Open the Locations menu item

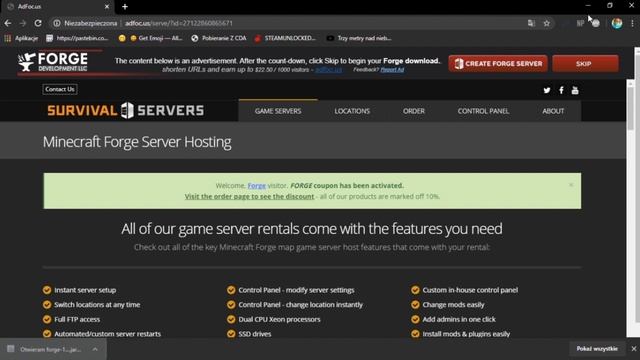tap(352, 111)
